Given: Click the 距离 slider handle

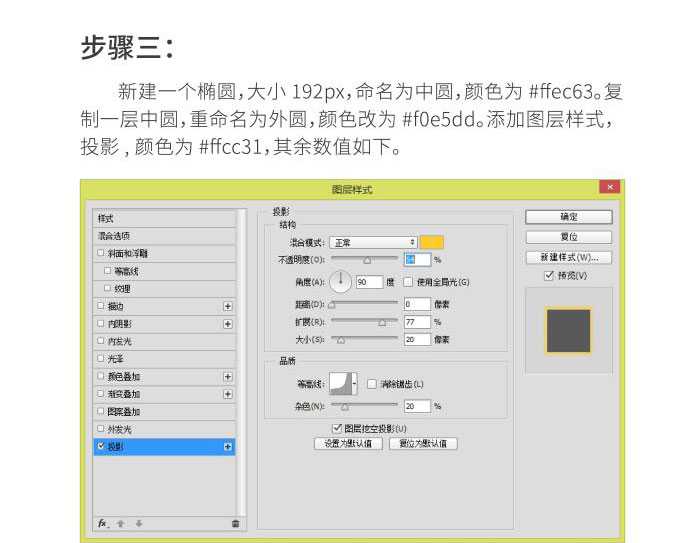Looking at the screenshot, I should (332, 305).
